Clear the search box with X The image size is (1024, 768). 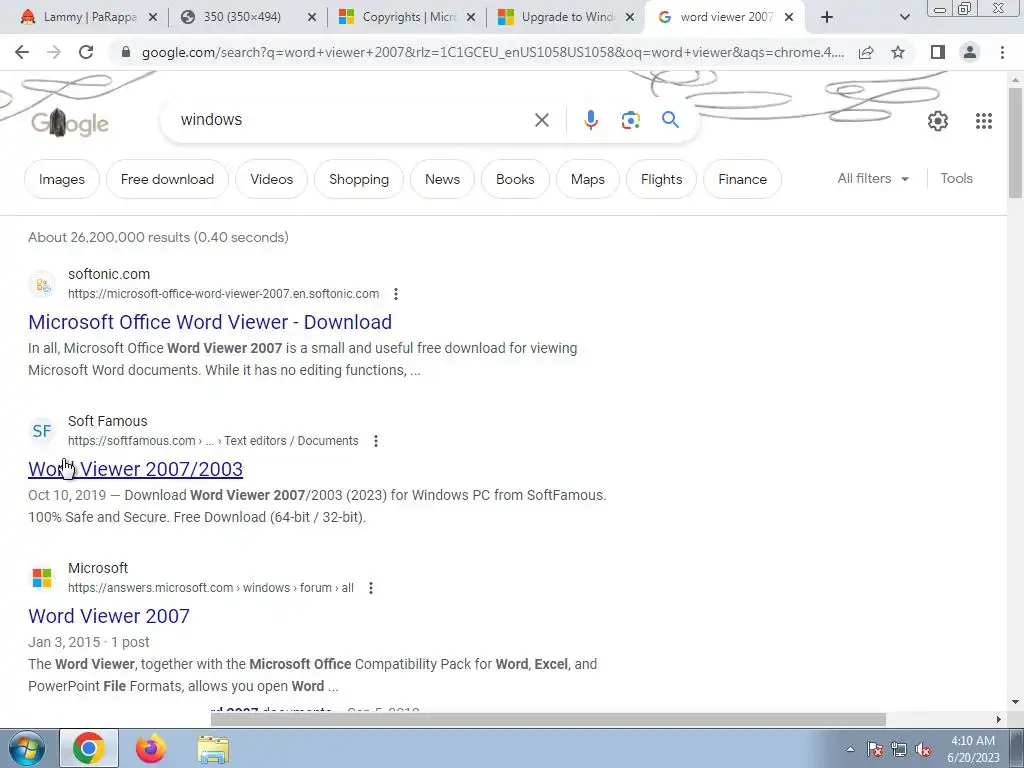click(x=541, y=120)
